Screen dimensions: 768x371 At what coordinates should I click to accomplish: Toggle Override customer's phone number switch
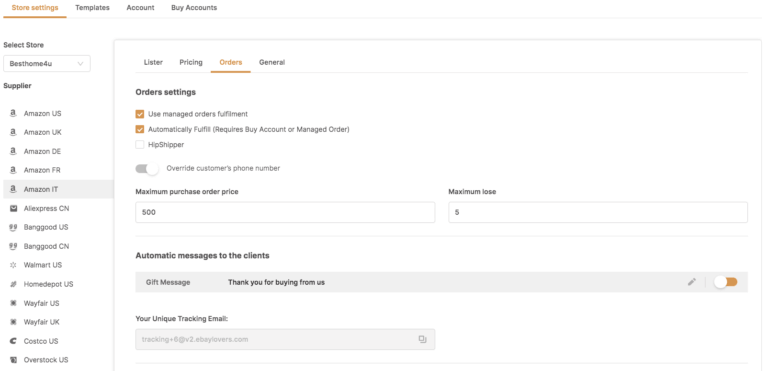click(x=147, y=169)
